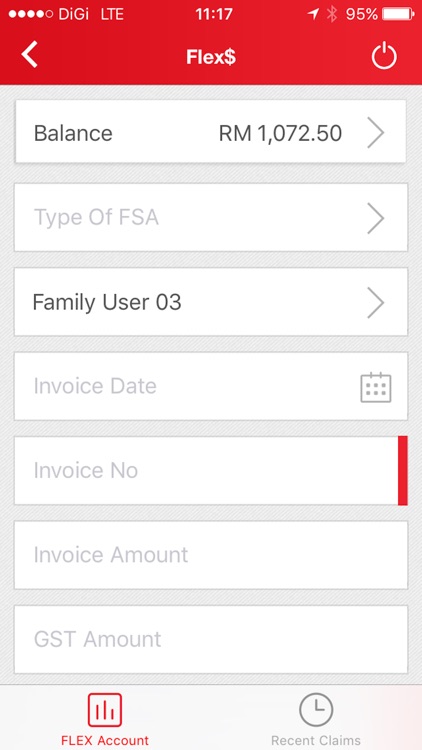The width and height of the screenshot is (422, 750).
Task: Open the invoice date calendar icon
Action: (376, 387)
